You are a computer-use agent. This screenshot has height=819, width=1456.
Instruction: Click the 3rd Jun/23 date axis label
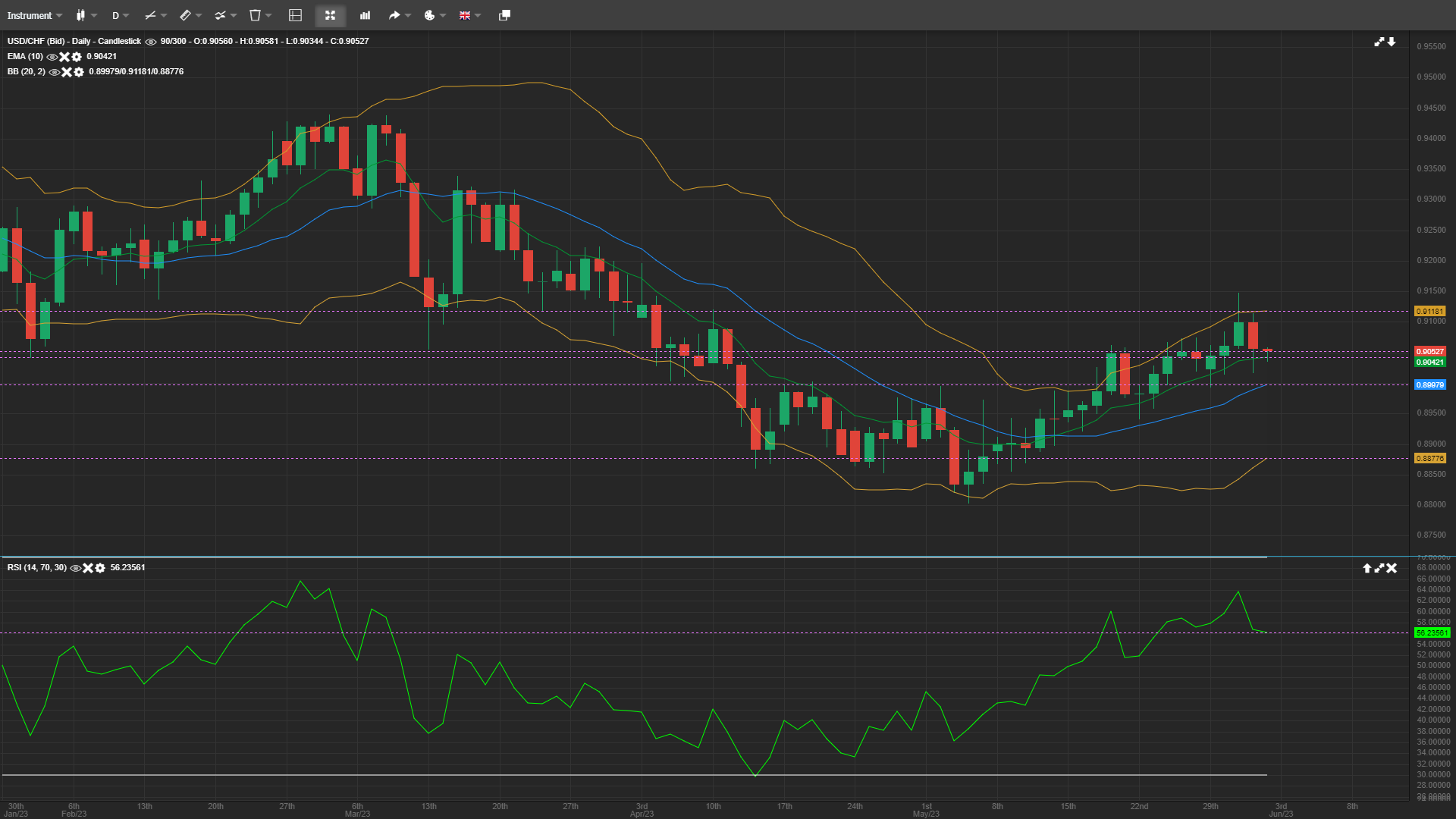pos(1281,810)
